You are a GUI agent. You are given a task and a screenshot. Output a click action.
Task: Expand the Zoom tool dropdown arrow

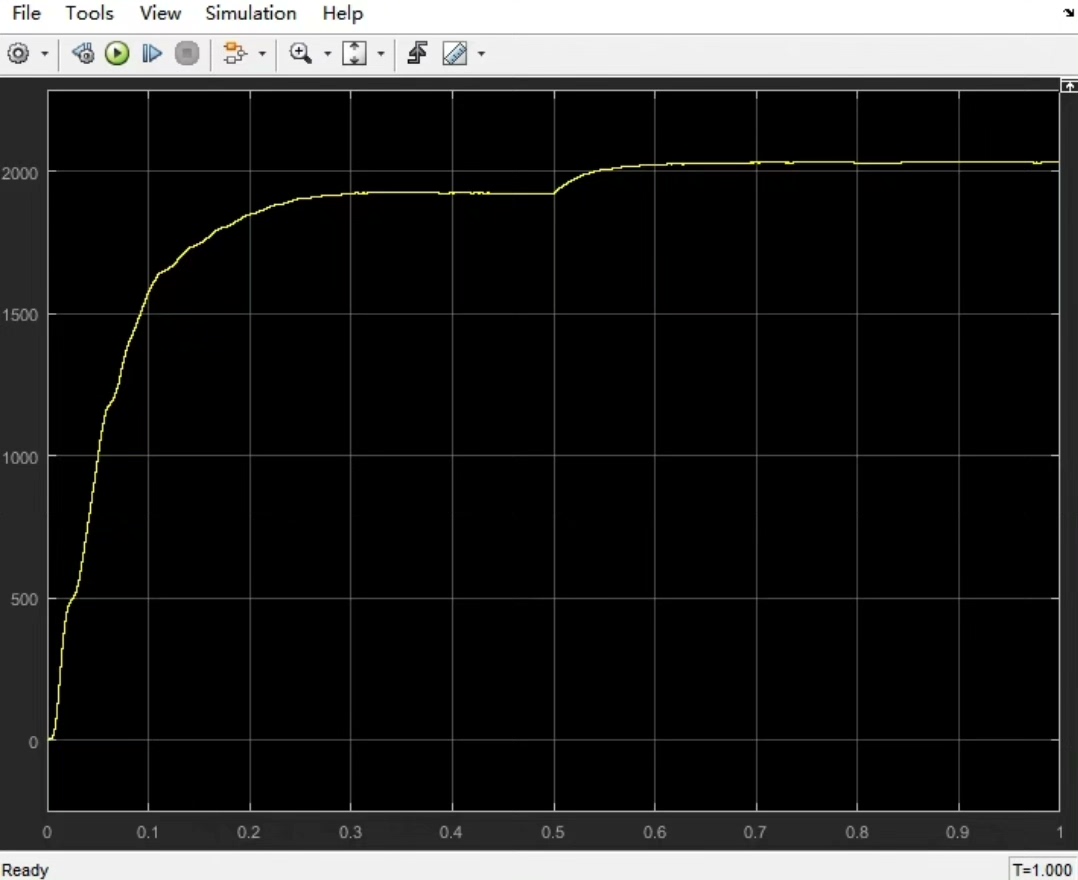[327, 54]
